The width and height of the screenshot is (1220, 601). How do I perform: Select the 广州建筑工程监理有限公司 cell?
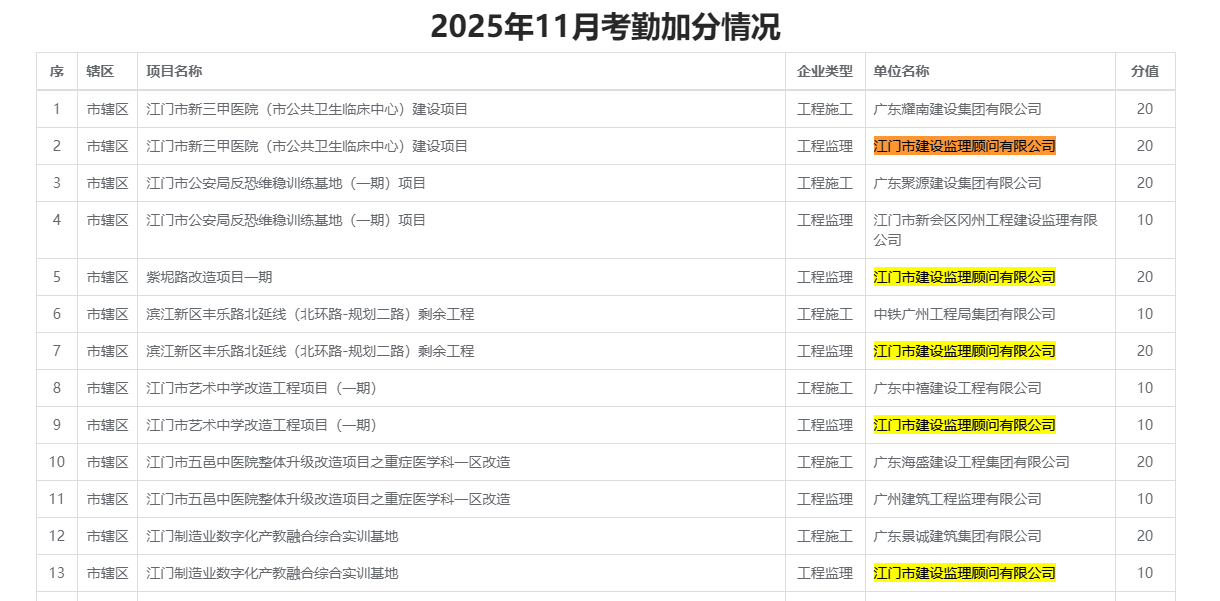pos(957,499)
